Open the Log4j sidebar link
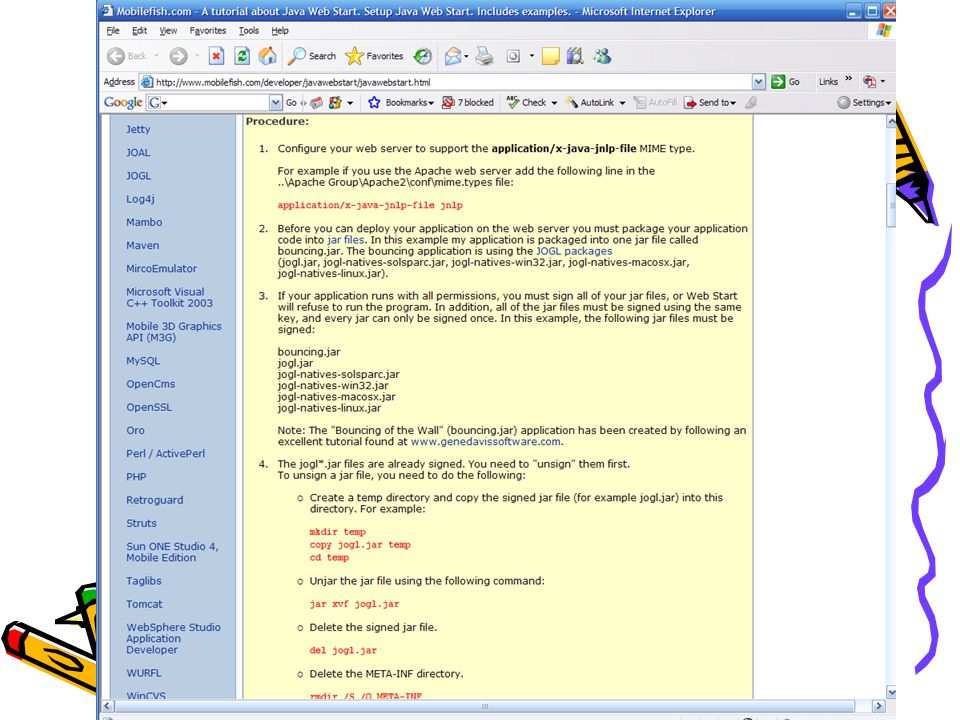This screenshot has height=720, width=960. tap(140, 199)
